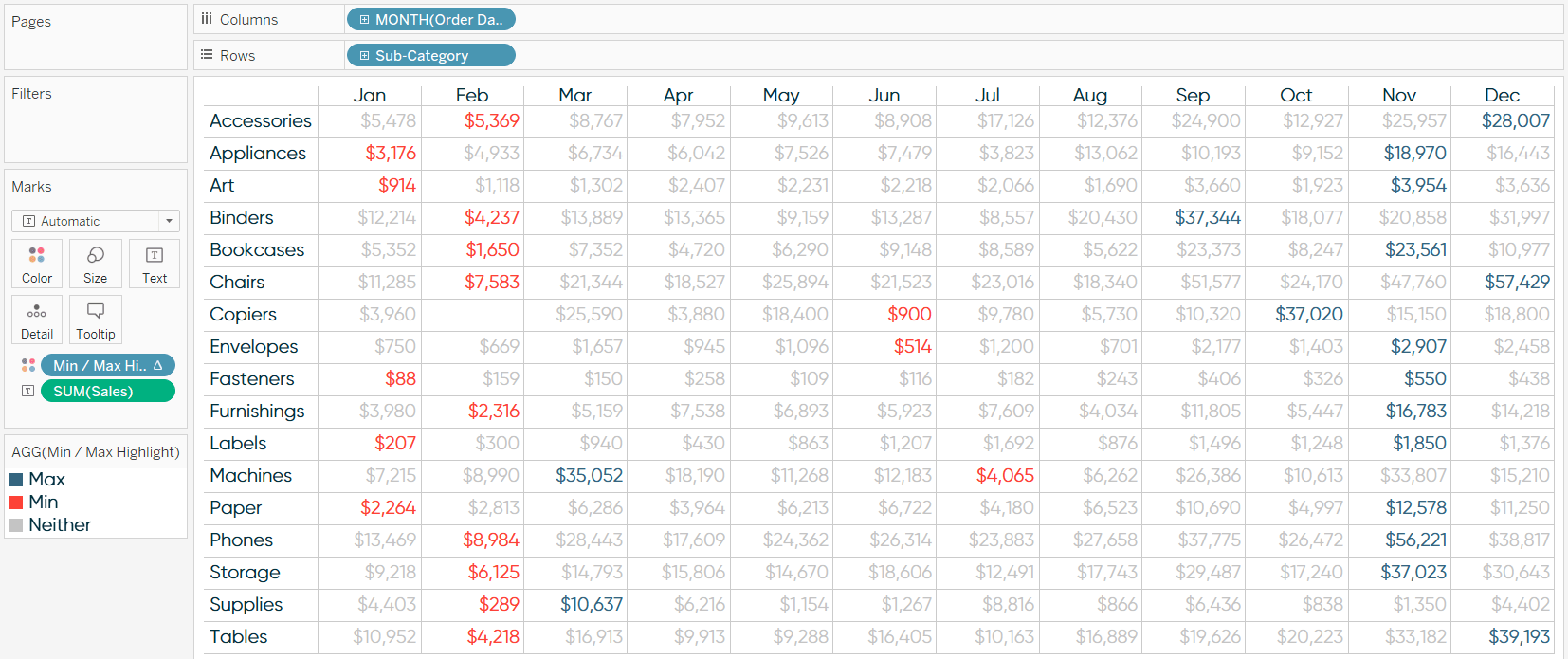Open the Detail marks card
The image size is (1568, 659).
pyautogui.click(x=37, y=320)
